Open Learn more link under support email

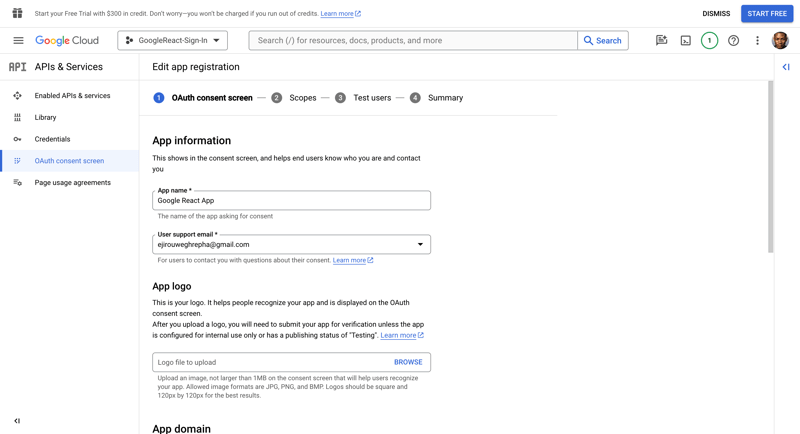[x=353, y=260]
